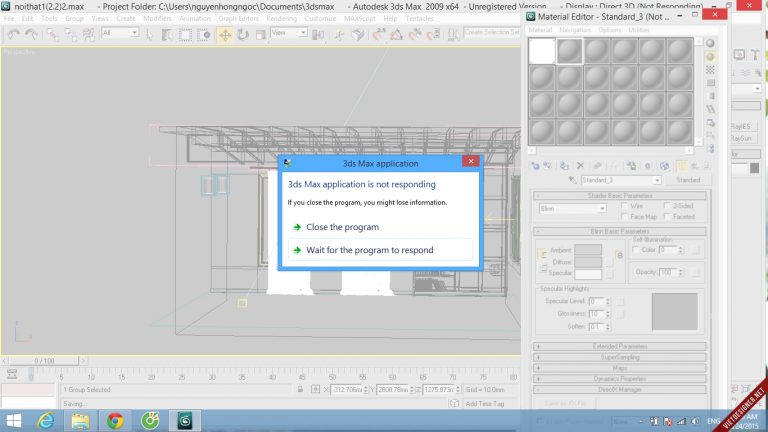Toggle the Spinner Snap icon

(433, 34)
